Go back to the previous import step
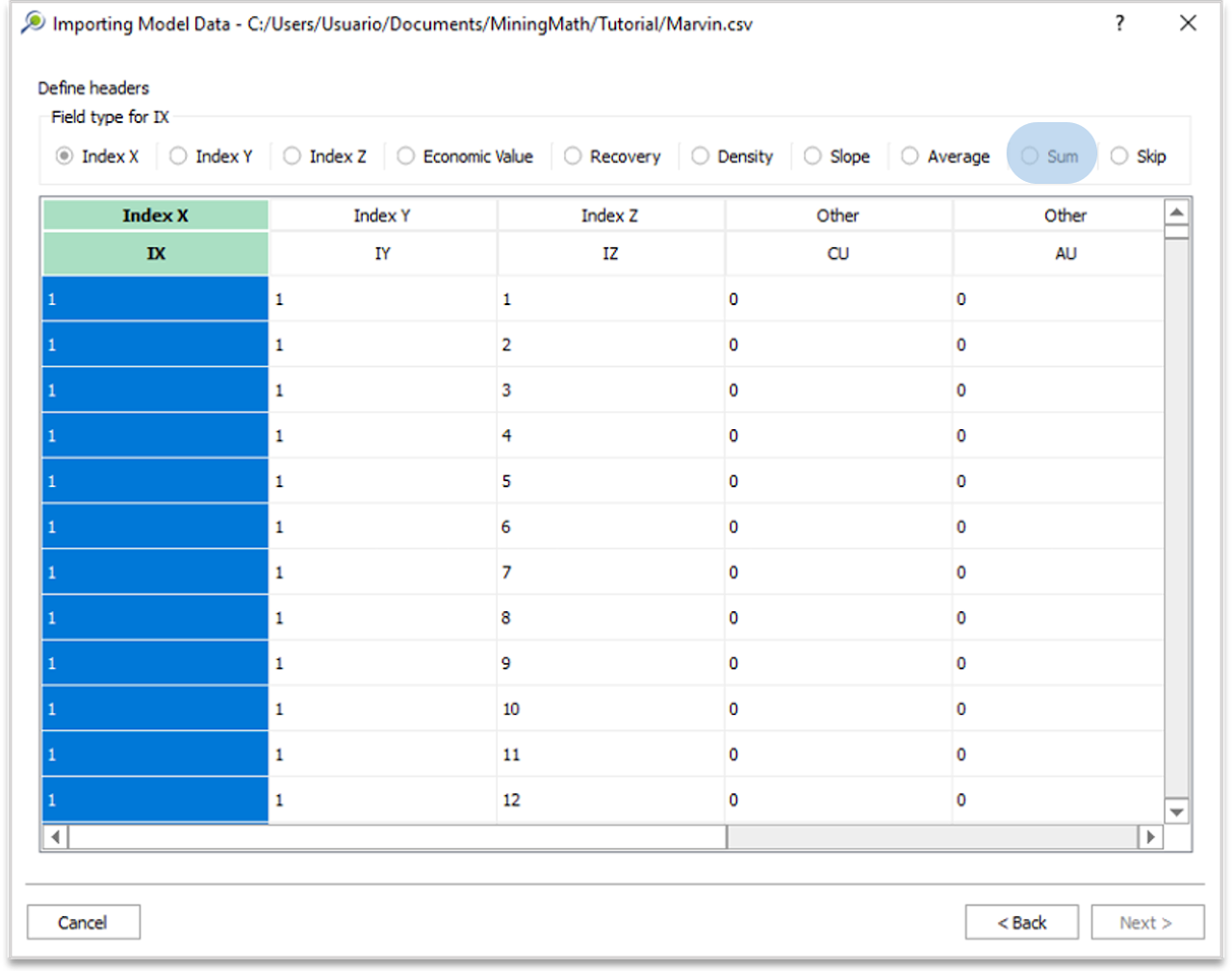Image resolution: width=1232 pixels, height=971 pixels. tap(1021, 922)
